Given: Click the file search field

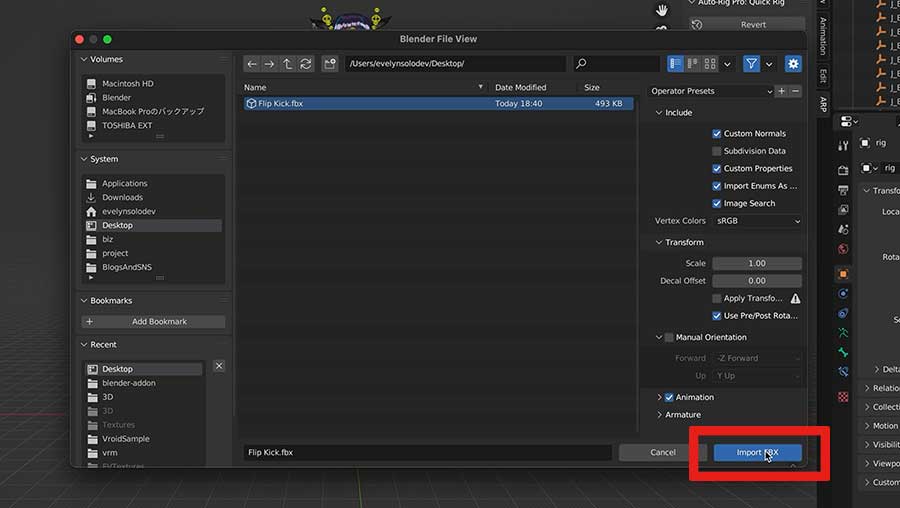Looking at the screenshot, I should pyautogui.click(x=616, y=64).
